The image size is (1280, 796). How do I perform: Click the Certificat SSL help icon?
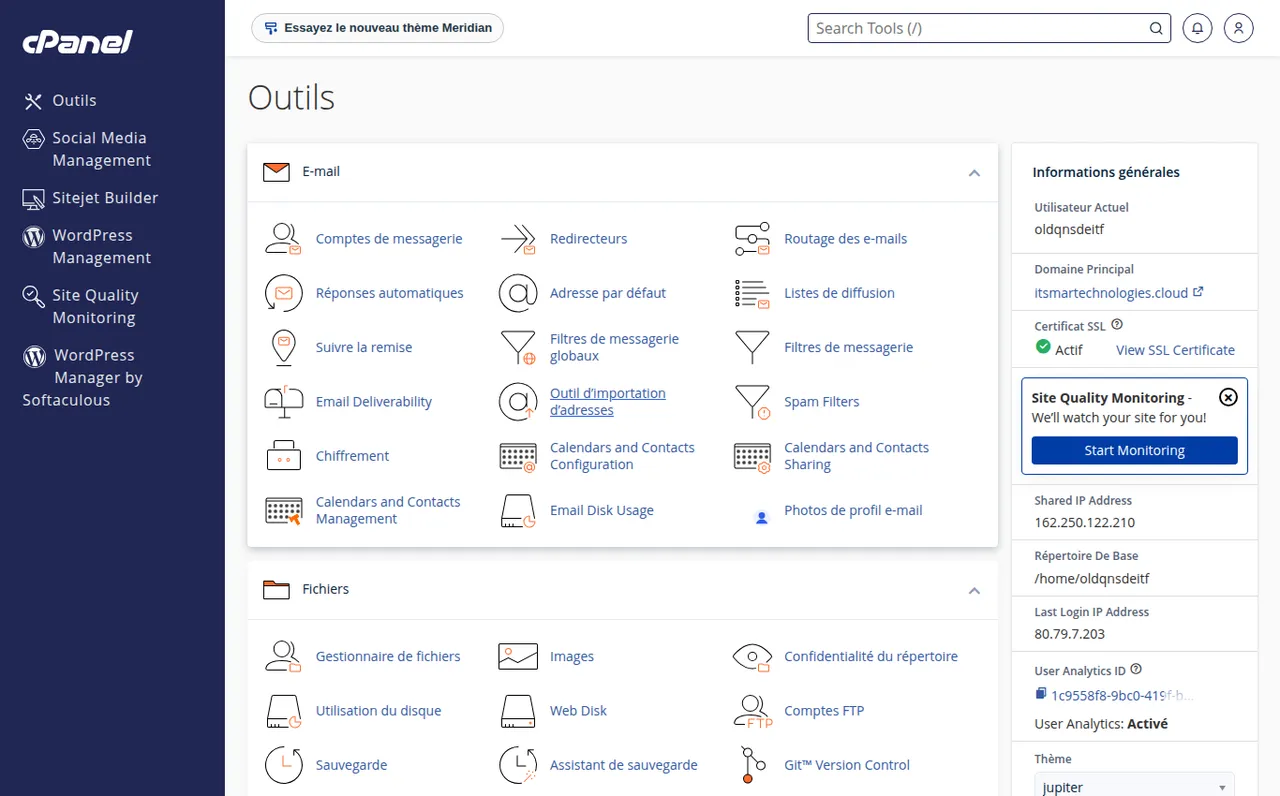(x=1117, y=325)
